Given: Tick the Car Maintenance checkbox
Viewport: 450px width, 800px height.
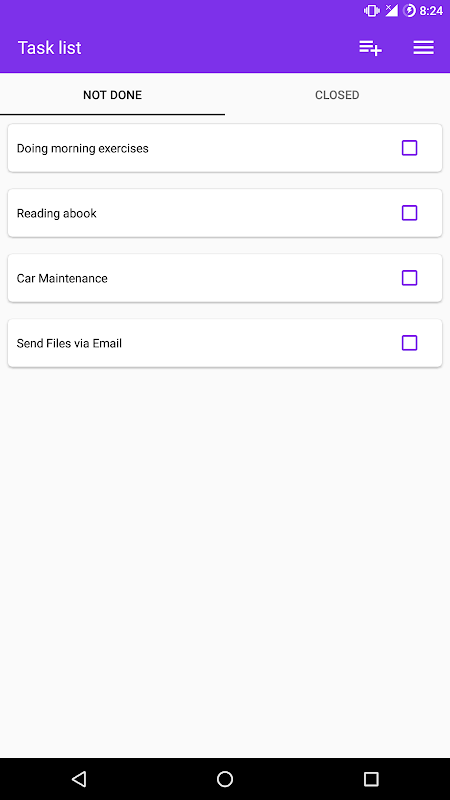Looking at the screenshot, I should click(x=410, y=278).
